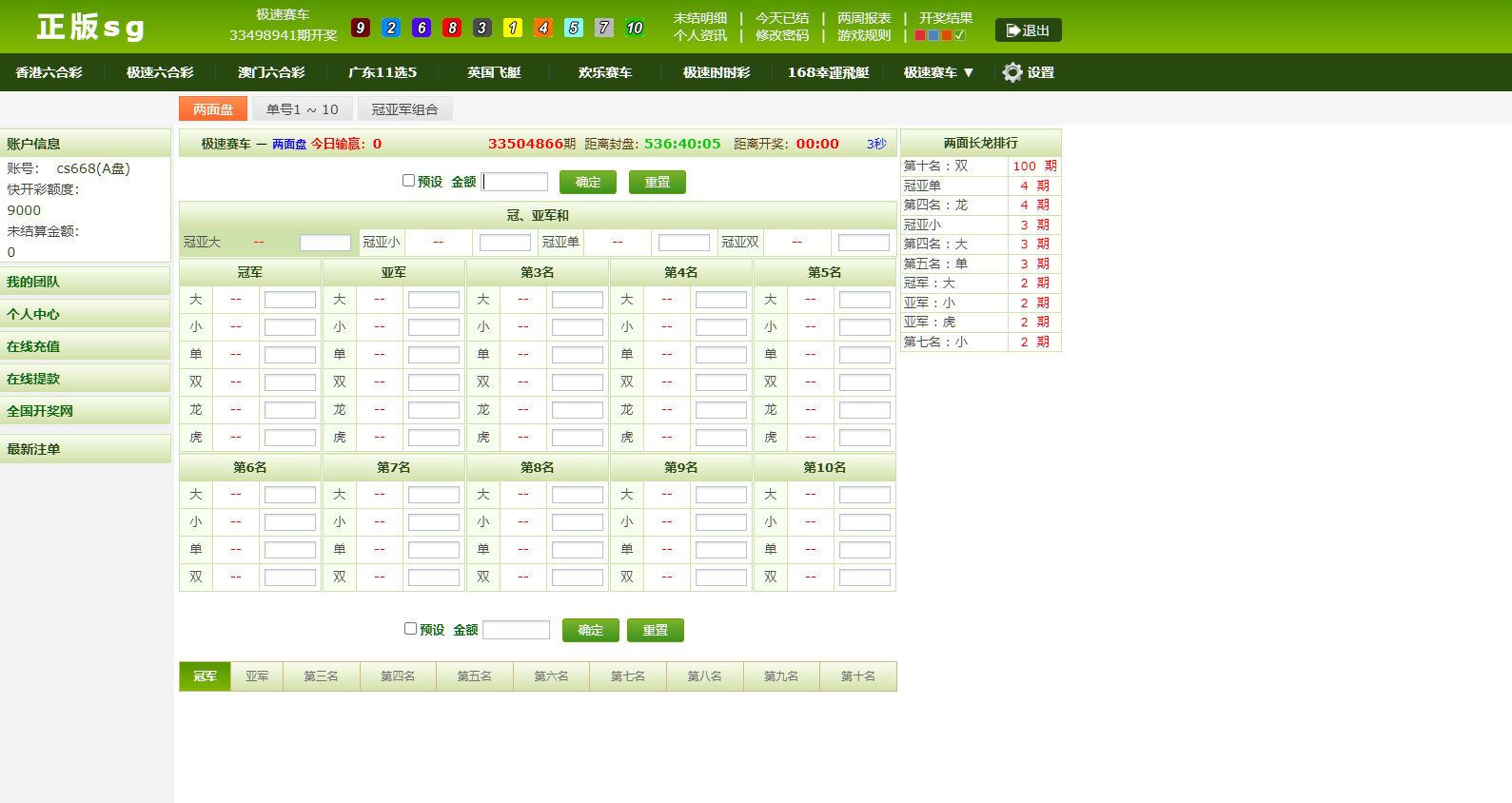Viewport: 1512px width, 803px height.
Task: Click the yellow number 1 ball
Action: point(513,28)
